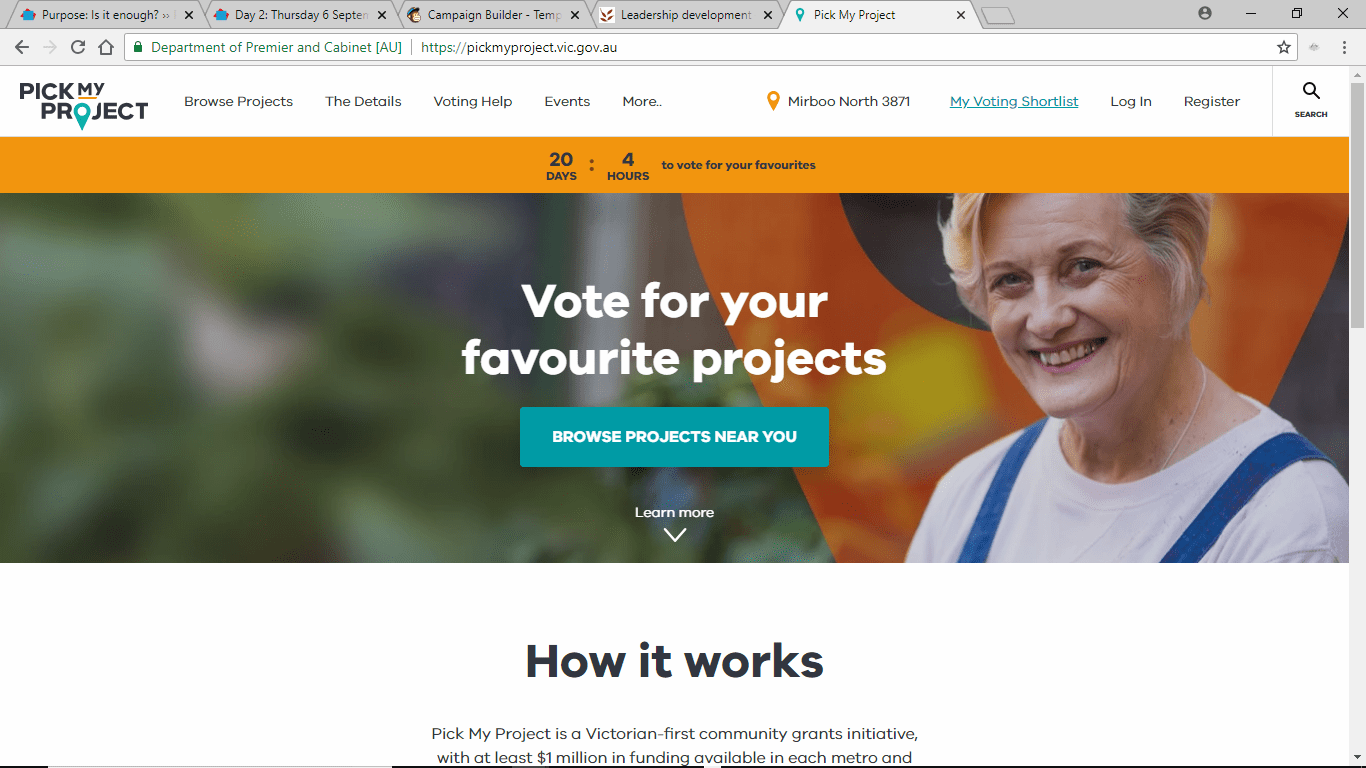
Task: Reload the page in the browser
Action: (x=78, y=47)
